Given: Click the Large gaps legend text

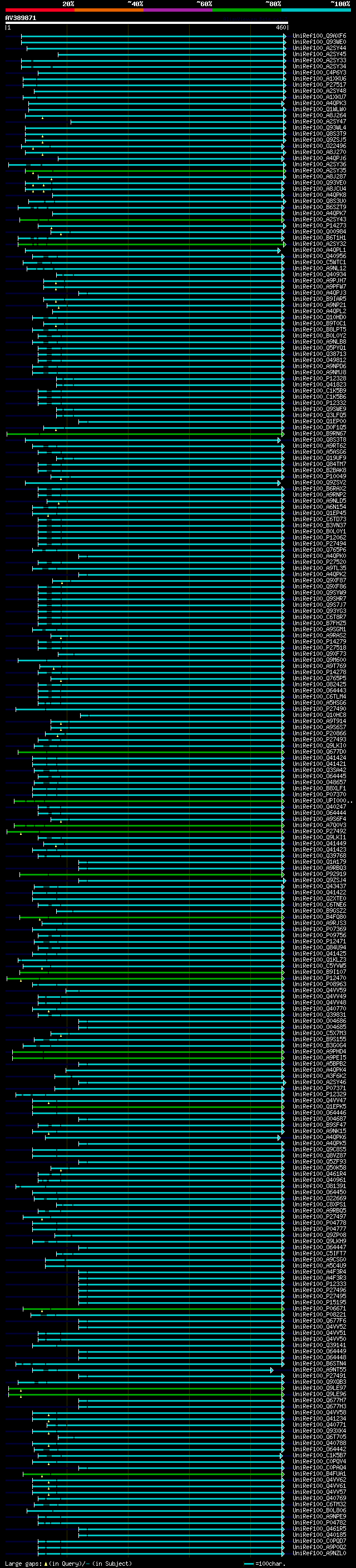Looking at the screenshot, I should click(x=68, y=1563).
